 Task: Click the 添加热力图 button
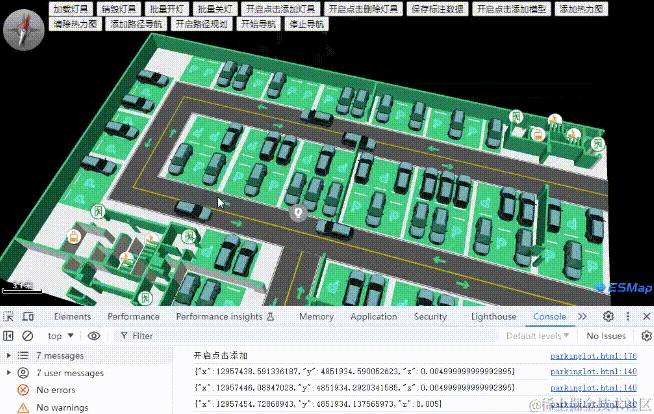(x=581, y=9)
